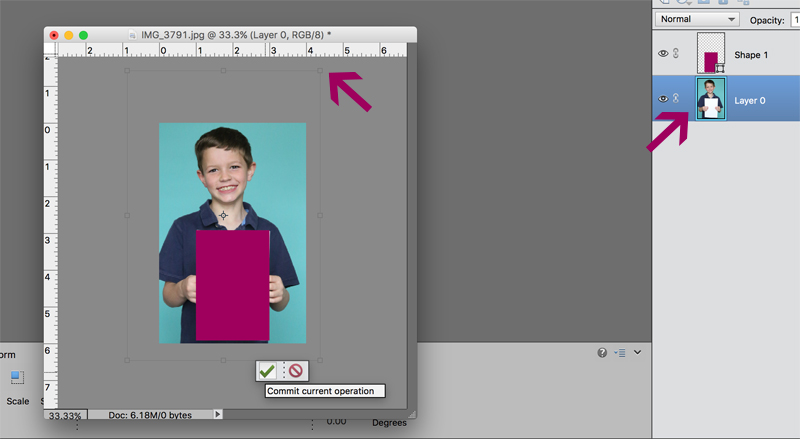Click the top-center transform handle
800x439 pixels.
coord(223,71)
